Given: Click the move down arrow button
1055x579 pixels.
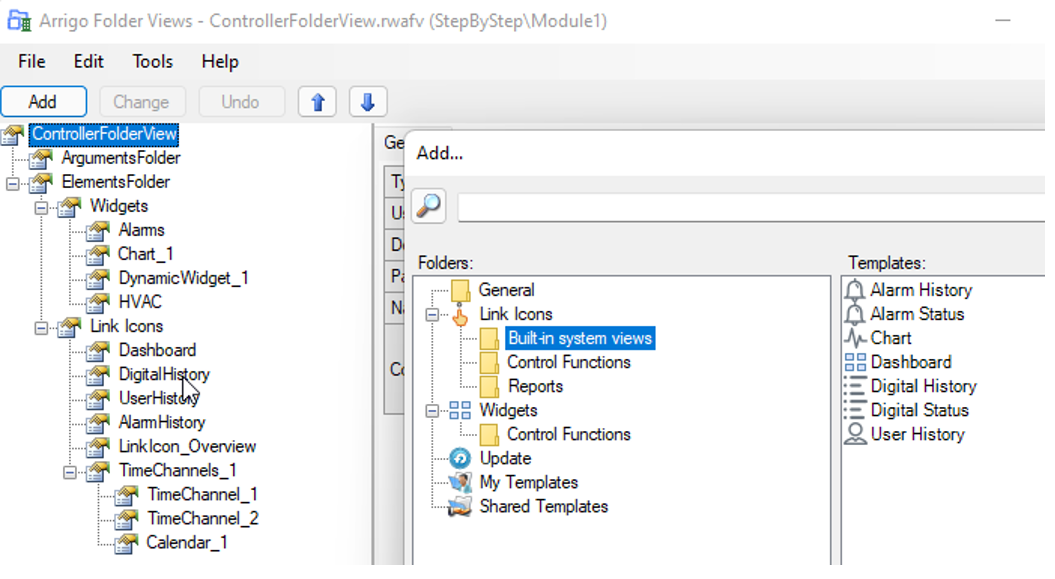Looking at the screenshot, I should tap(367, 102).
